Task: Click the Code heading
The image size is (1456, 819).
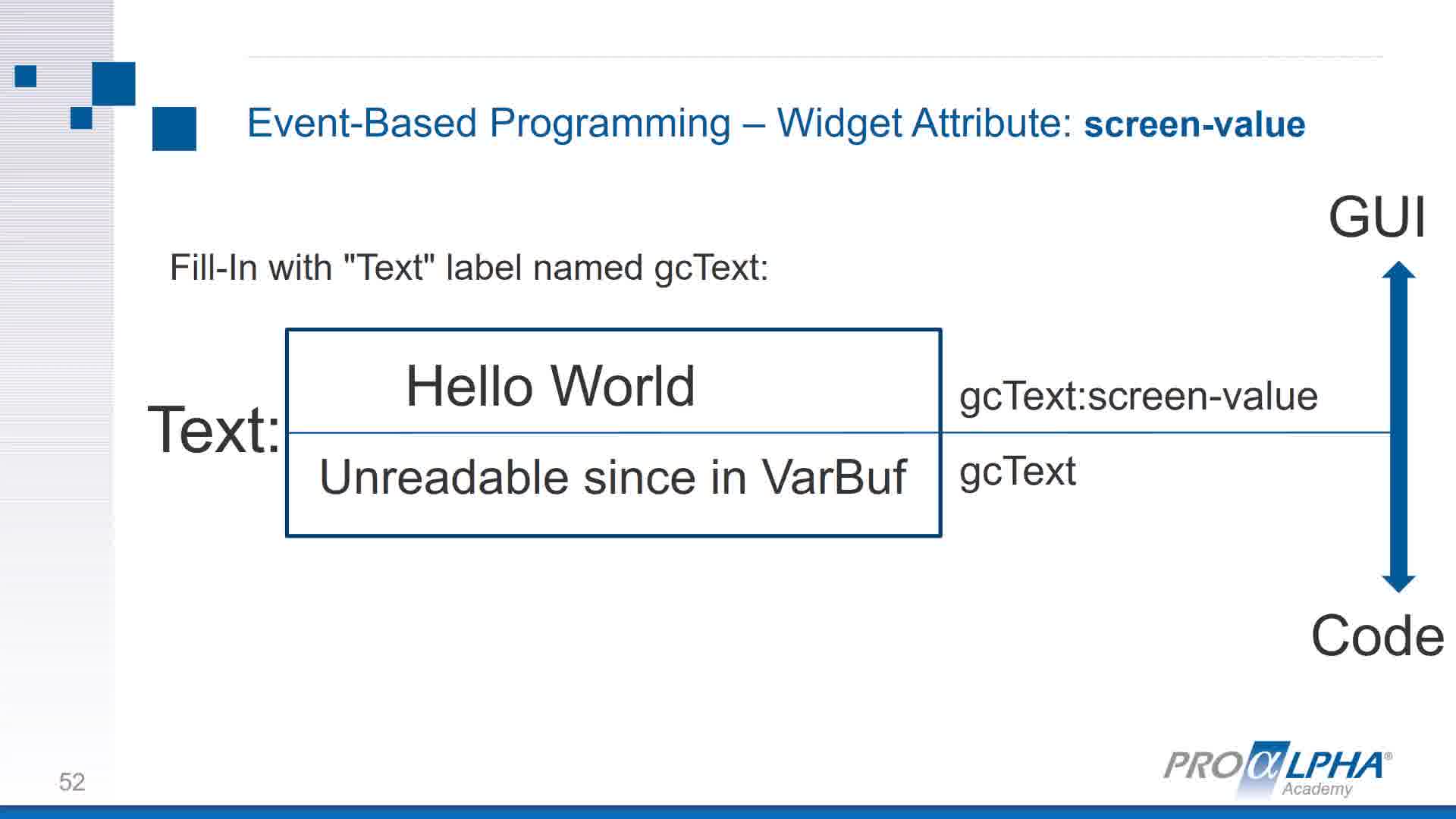Action: (x=1378, y=635)
